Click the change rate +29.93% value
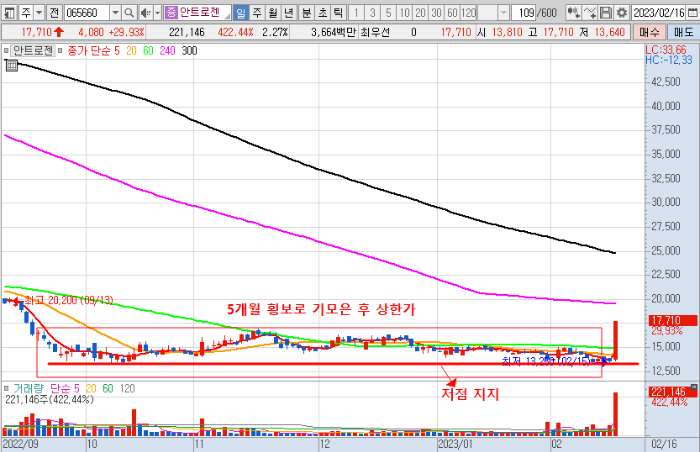The image size is (700, 452). click(x=127, y=32)
